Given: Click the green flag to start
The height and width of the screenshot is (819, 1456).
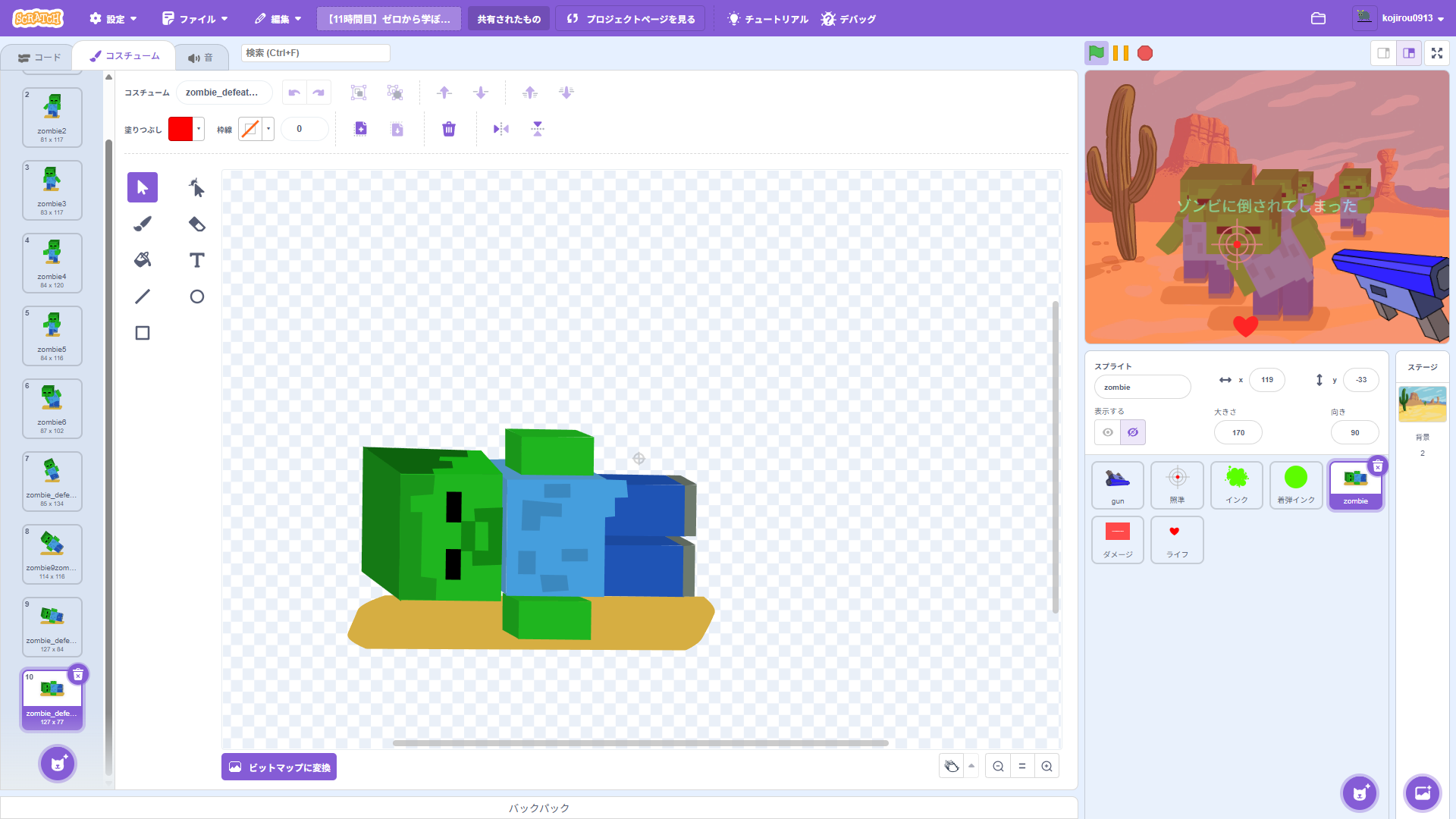Looking at the screenshot, I should pyautogui.click(x=1097, y=53).
